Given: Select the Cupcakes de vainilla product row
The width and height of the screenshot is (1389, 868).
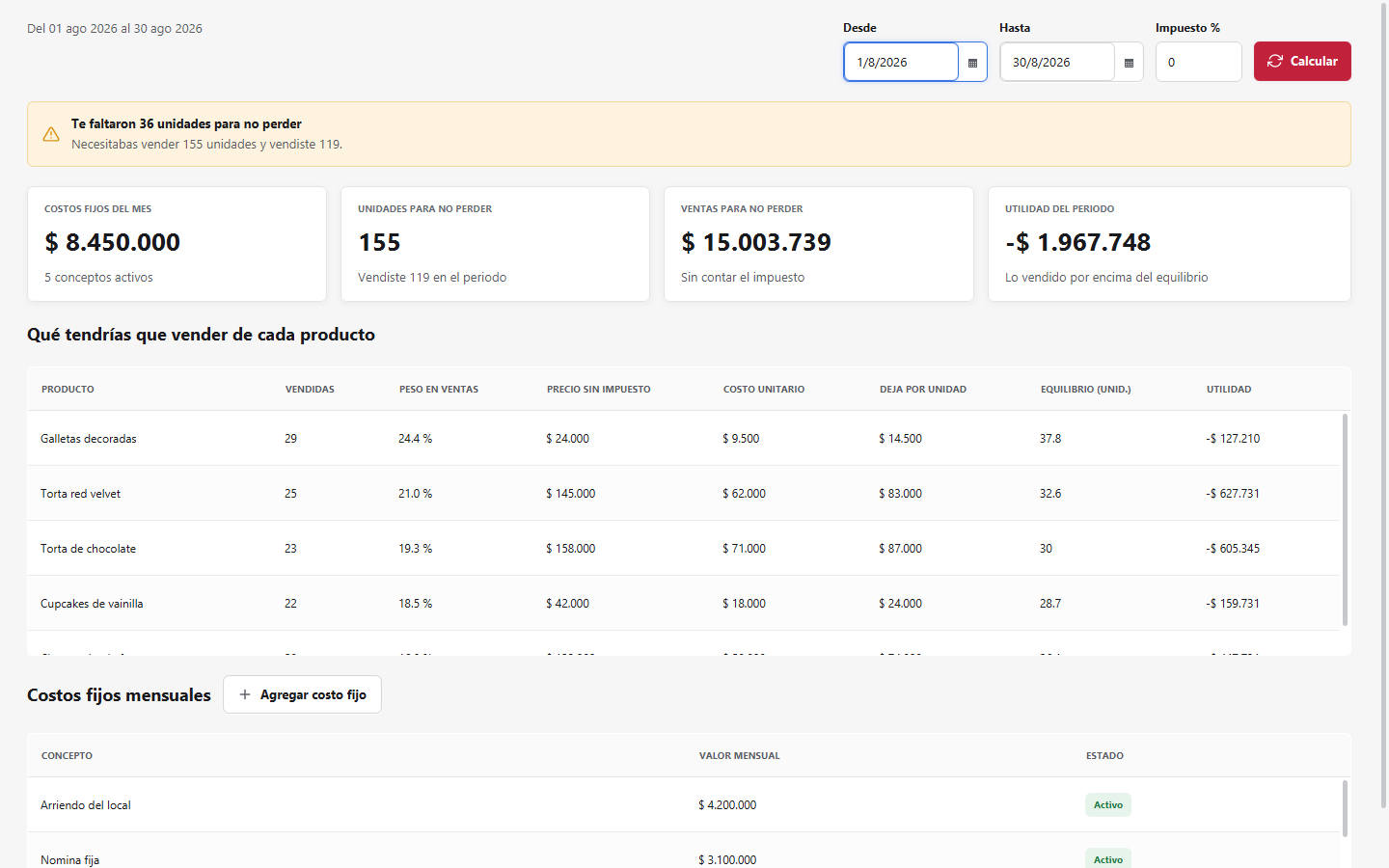Looking at the screenshot, I should (x=683, y=603).
